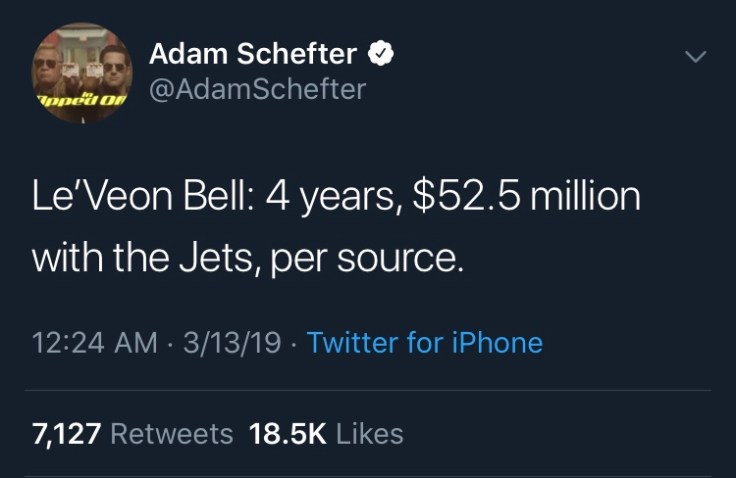Open the Likes label
Image resolution: width=736 pixels, height=478 pixels.
(370, 434)
